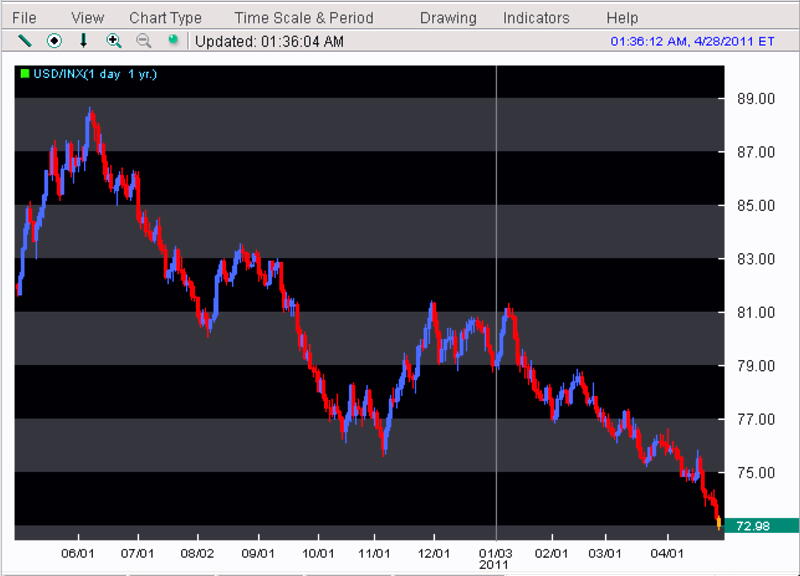Viewport: 800px width, 576px height.
Task: Select the trend line drawing tool
Action: [25, 41]
